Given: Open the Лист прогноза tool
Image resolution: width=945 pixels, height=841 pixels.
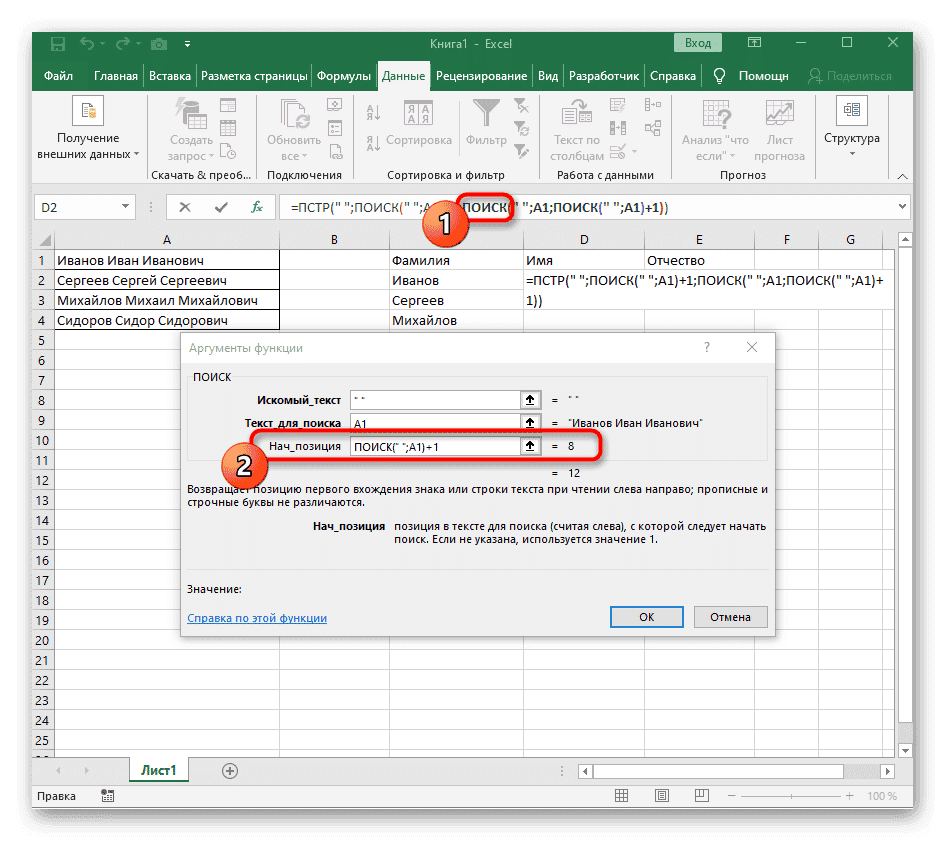Looking at the screenshot, I should click(x=779, y=128).
